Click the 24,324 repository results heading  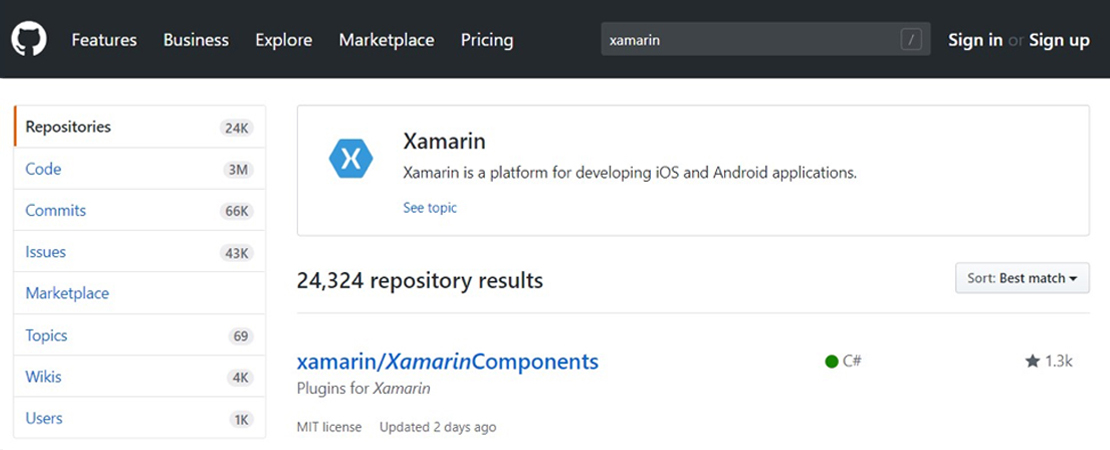pos(420,281)
